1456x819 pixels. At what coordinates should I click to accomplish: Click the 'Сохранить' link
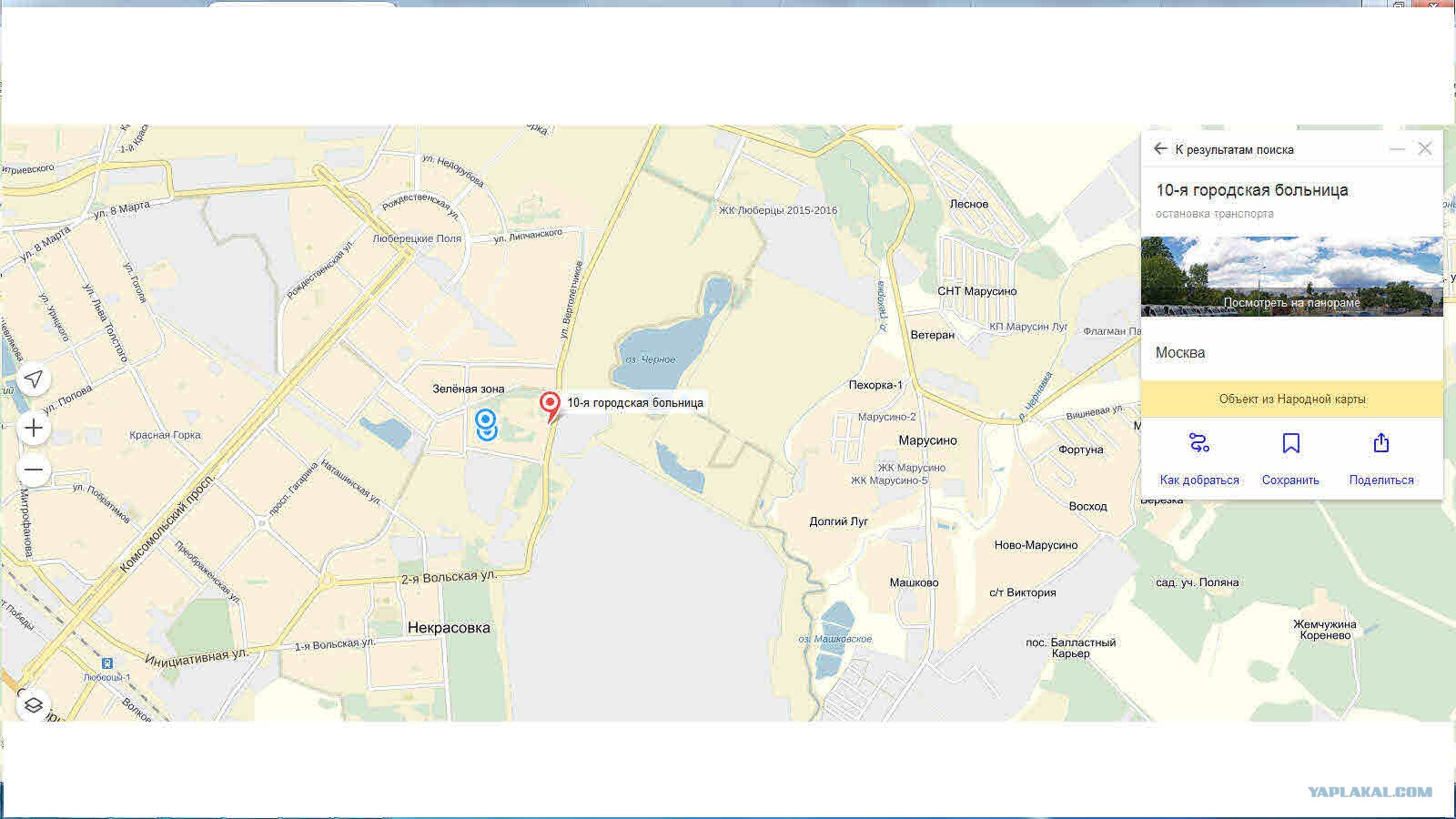[x=1290, y=480]
